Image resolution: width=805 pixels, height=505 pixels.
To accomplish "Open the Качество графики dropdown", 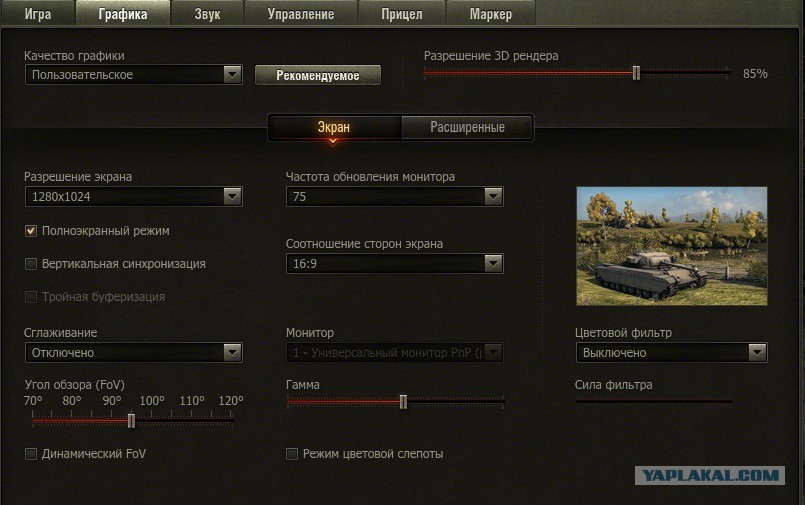I will (x=133, y=75).
